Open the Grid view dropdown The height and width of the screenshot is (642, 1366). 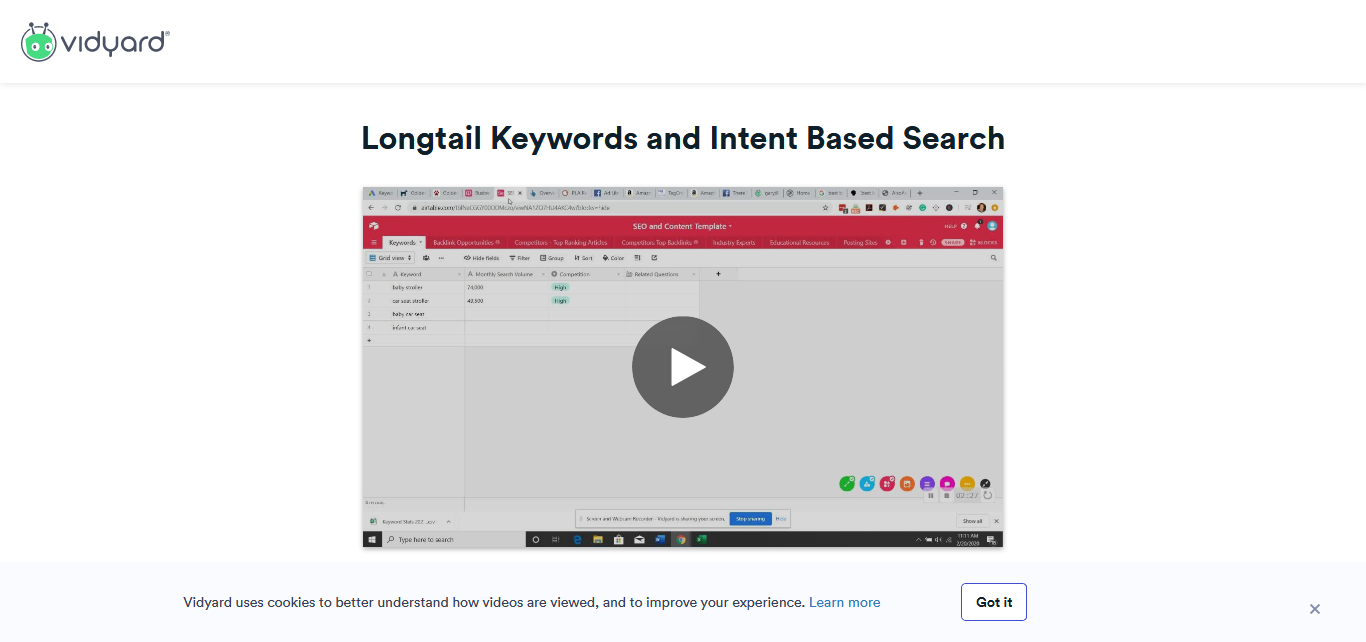(390, 258)
